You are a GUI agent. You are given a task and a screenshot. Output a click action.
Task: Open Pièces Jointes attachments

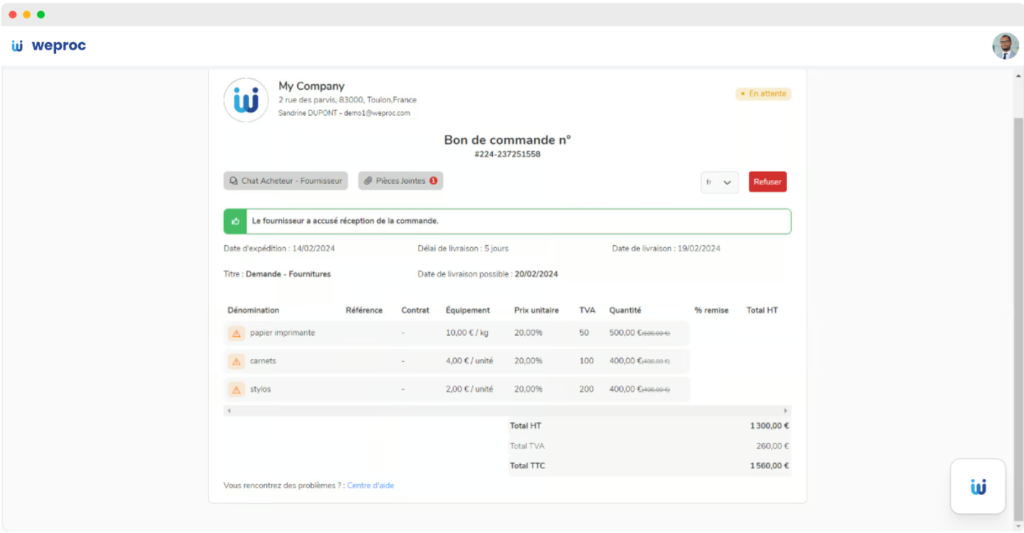[400, 181]
